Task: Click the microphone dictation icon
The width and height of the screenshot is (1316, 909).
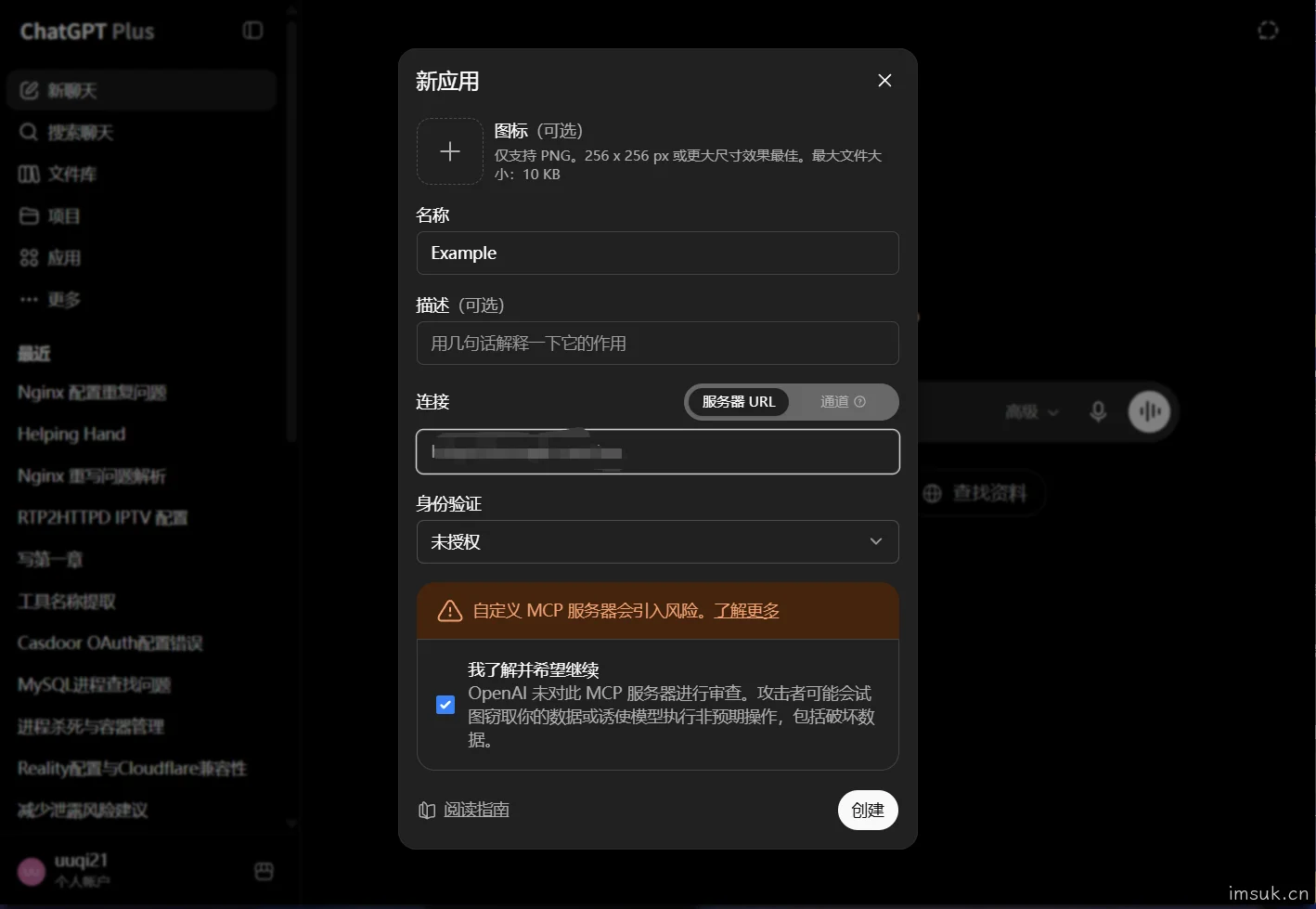Action: (x=1098, y=411)
